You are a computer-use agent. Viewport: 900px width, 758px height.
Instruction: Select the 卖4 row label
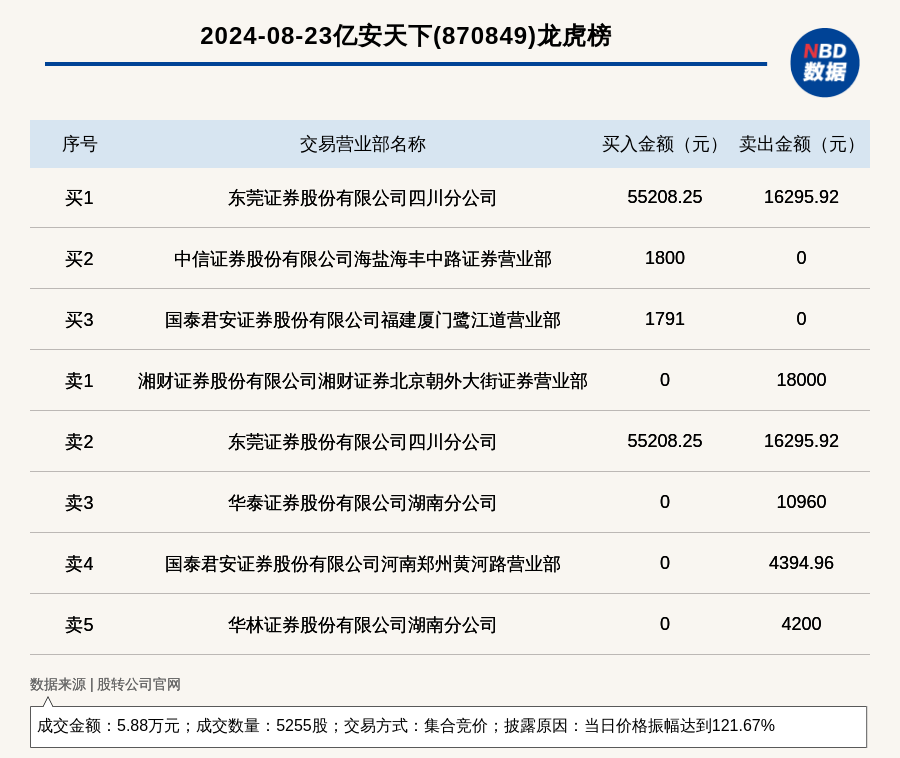pyautogui.click(x=79, y=563)
